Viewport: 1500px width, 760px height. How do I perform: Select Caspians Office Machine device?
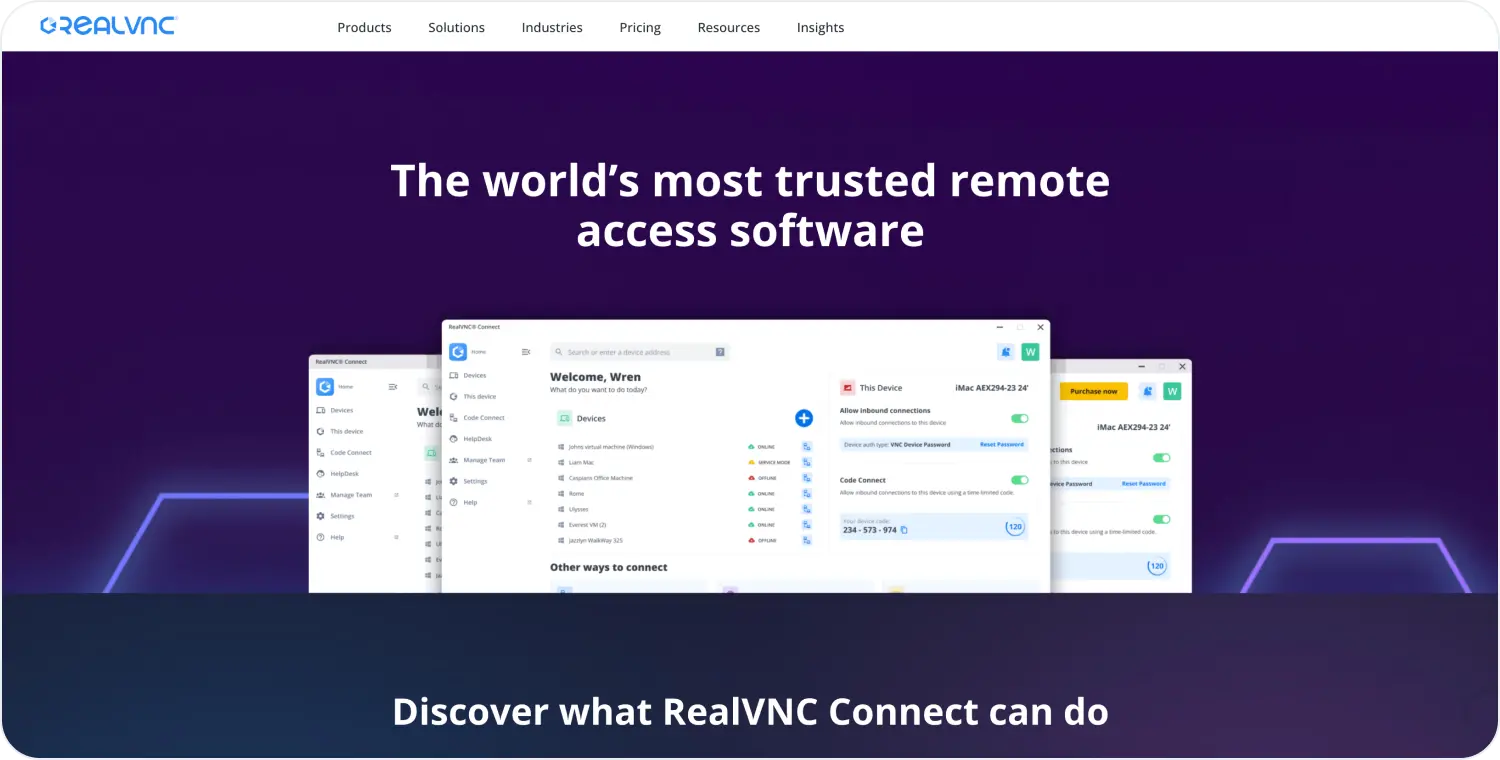point(595,478)
